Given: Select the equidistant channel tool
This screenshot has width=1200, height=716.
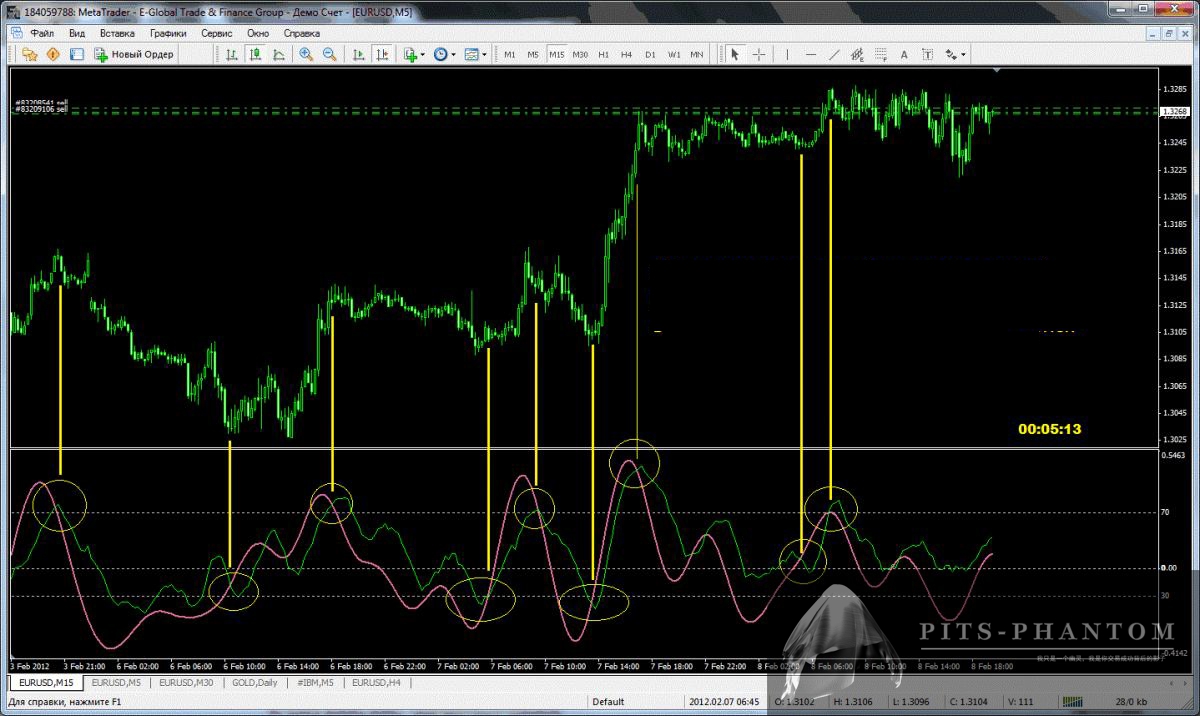Looking at the screenshot, I should pyautogui.click(x=857, y=54).
